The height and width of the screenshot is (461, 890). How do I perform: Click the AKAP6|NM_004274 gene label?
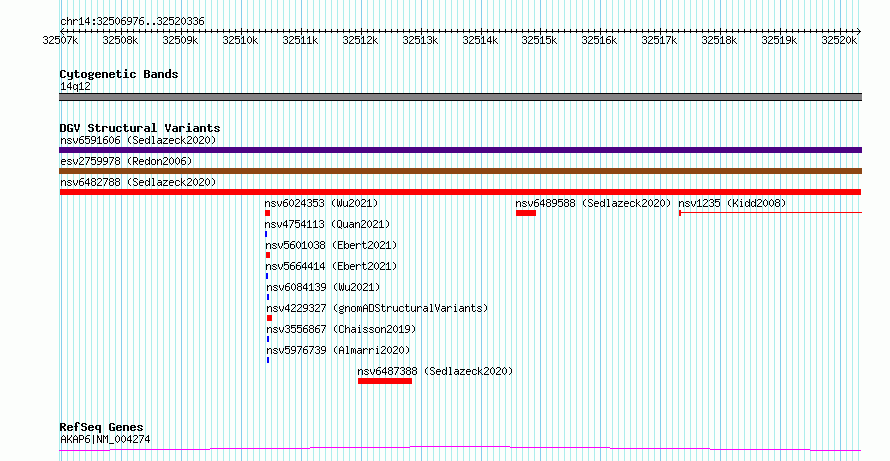105,439
